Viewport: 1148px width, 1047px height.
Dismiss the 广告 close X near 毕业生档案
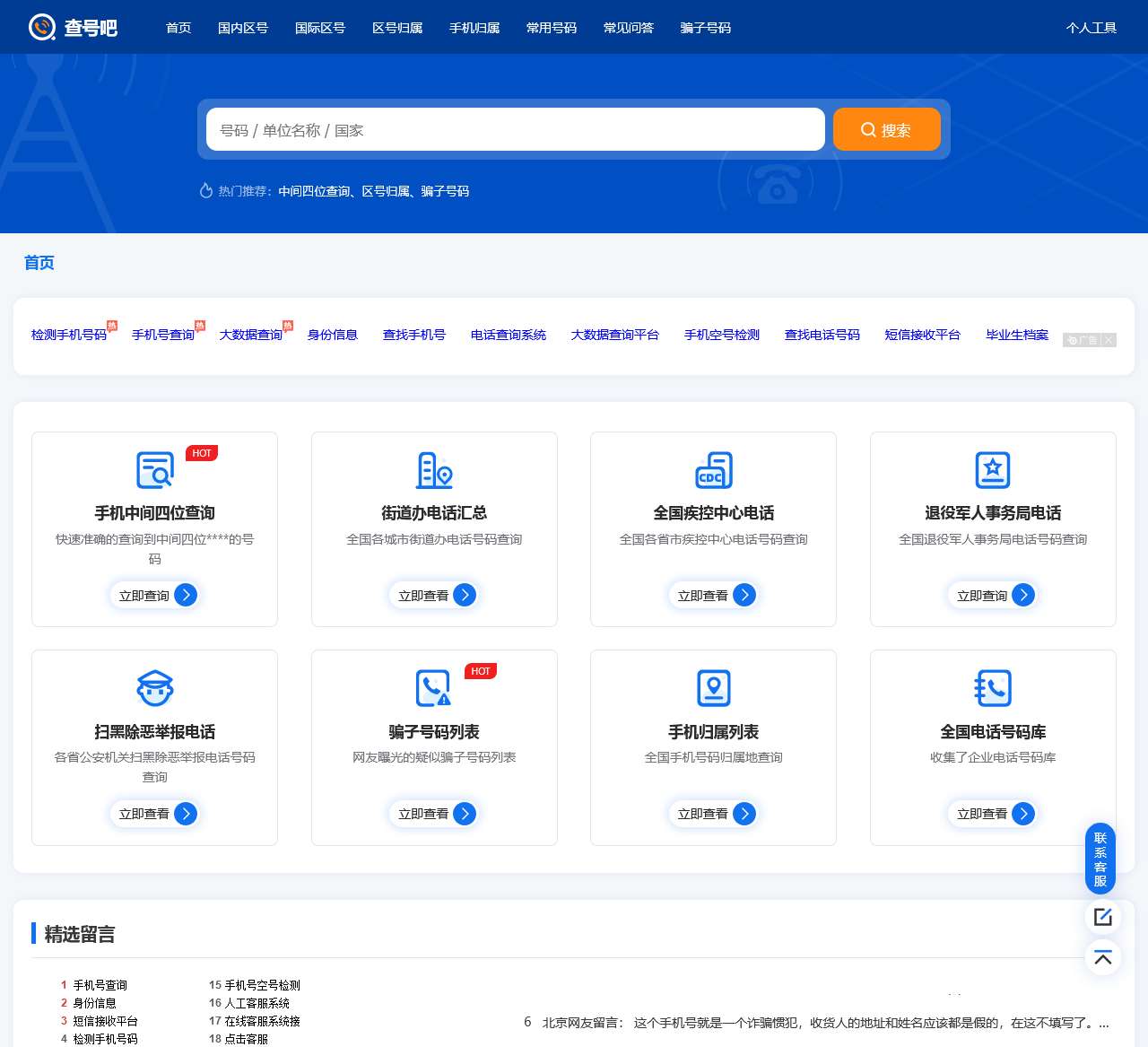pyautogui.click(x=1109, y=340)
